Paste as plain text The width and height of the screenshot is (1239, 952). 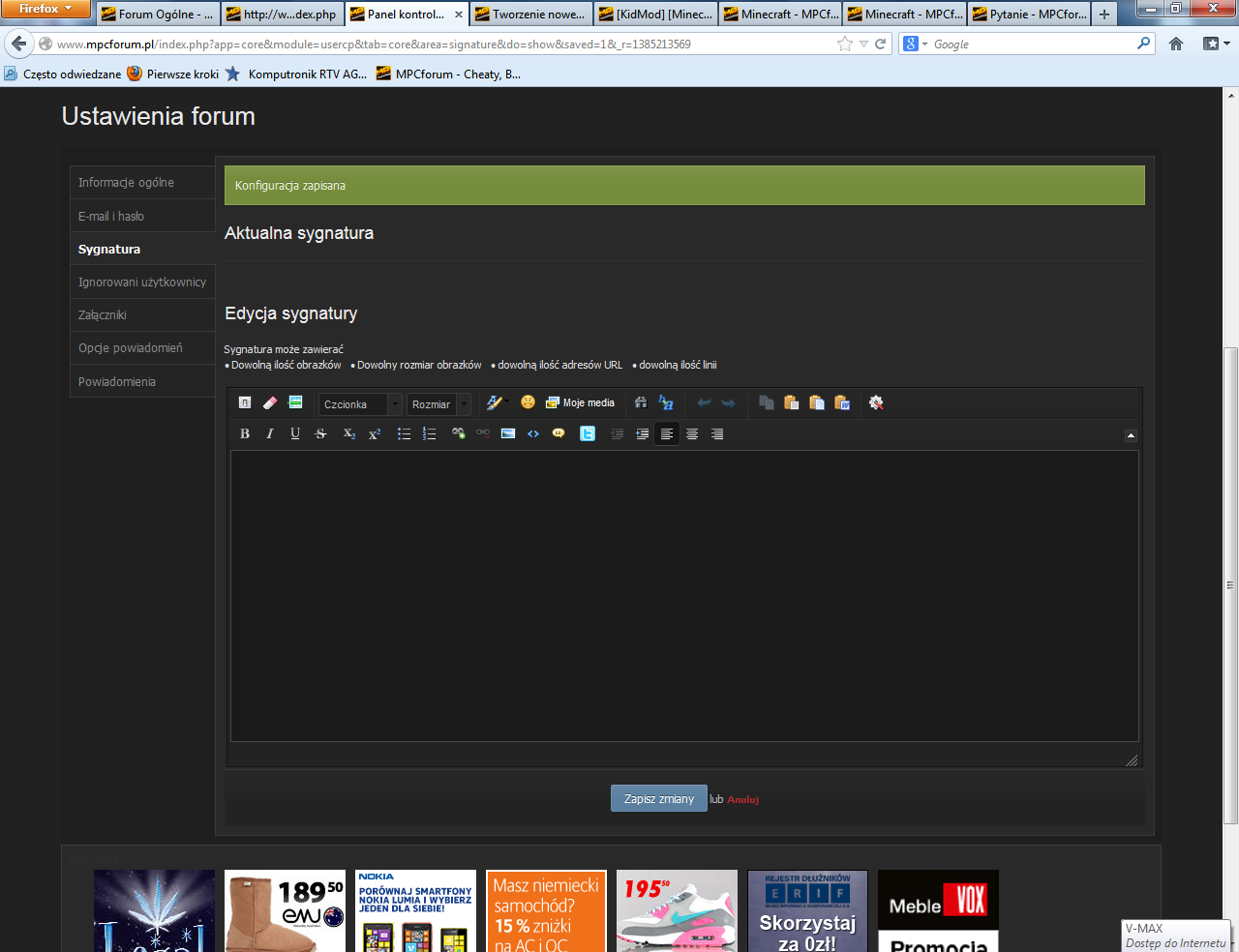817,402
